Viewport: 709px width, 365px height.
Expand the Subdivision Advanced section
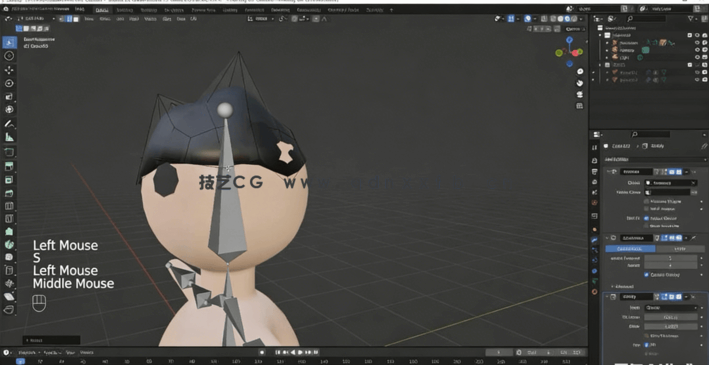click(623, 286)
